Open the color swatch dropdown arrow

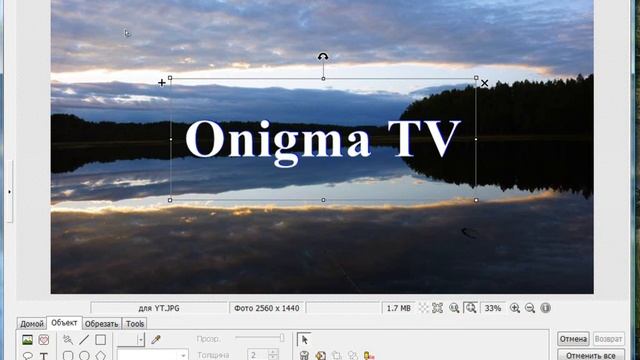point(140,339)
